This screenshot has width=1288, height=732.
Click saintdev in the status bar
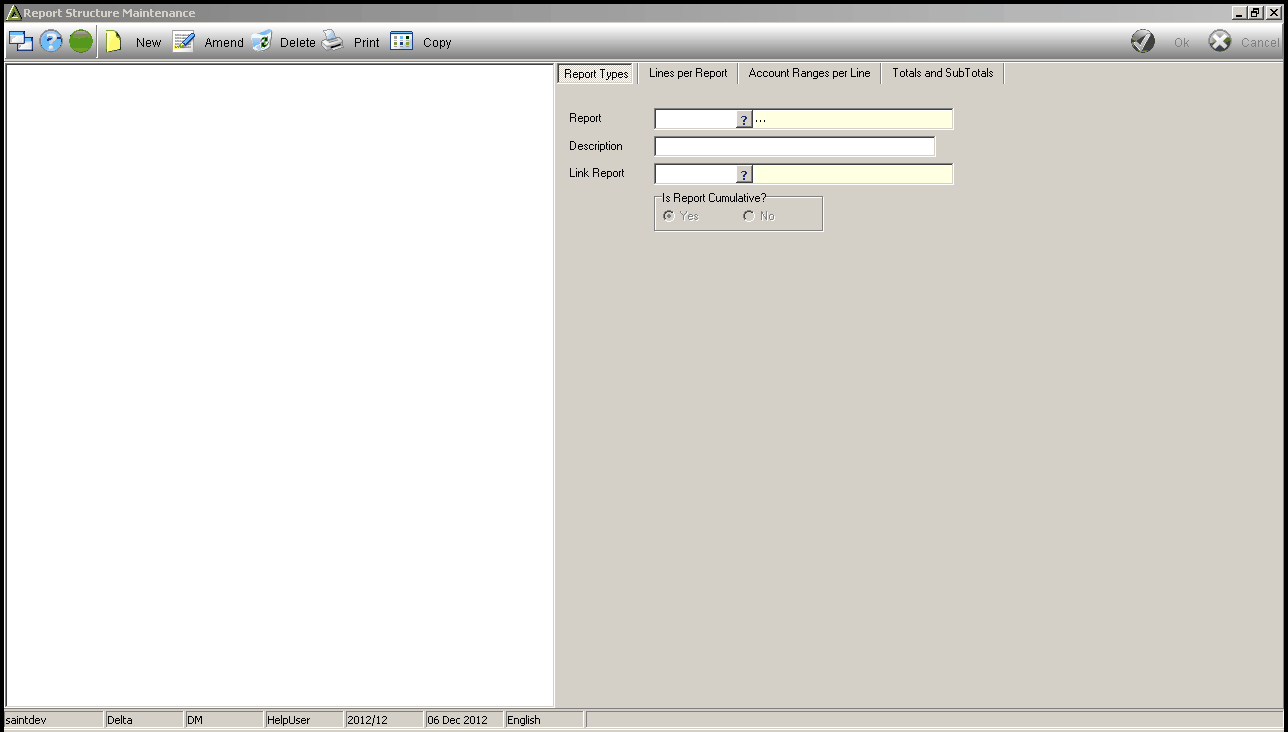click(52, 720)
